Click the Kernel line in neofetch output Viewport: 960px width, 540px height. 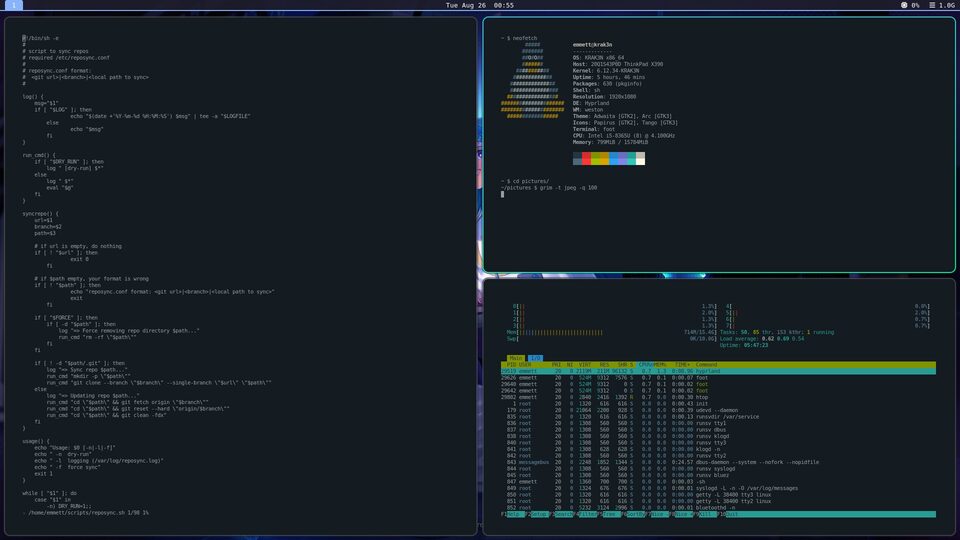[606, 70]
